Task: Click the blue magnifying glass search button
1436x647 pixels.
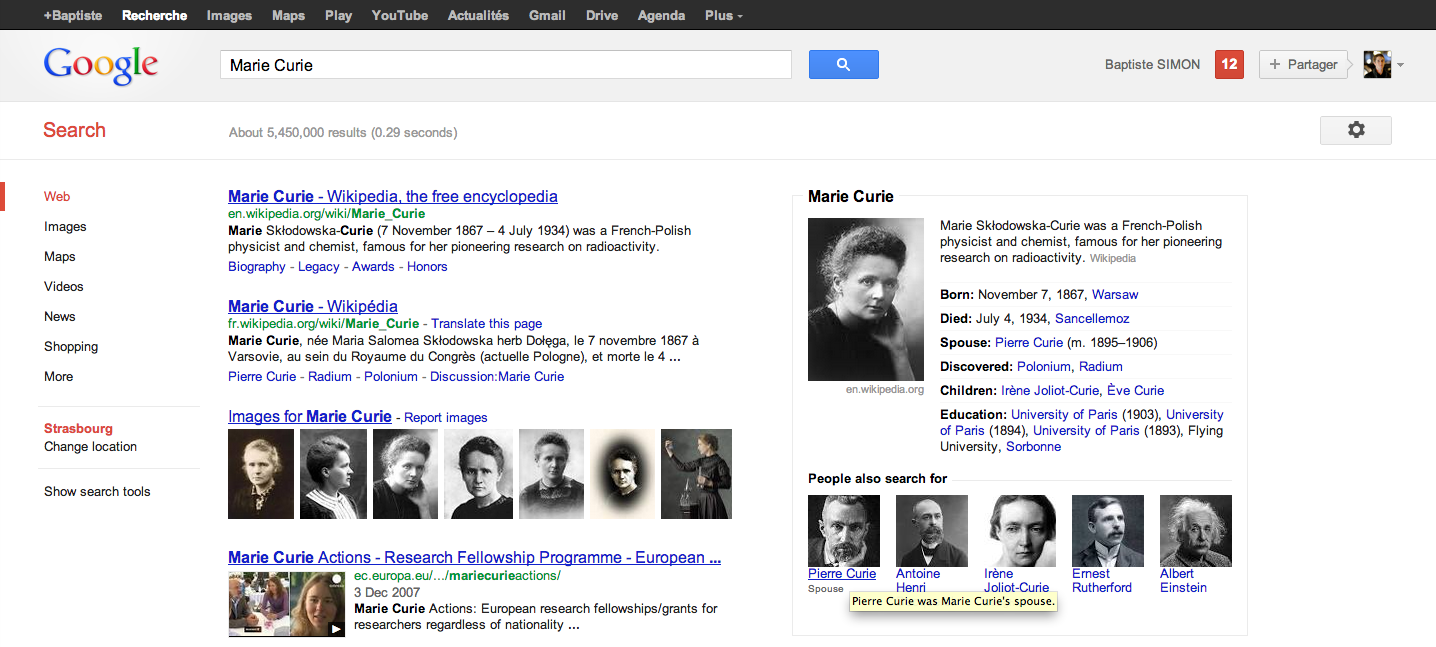Action: point(843,63)
